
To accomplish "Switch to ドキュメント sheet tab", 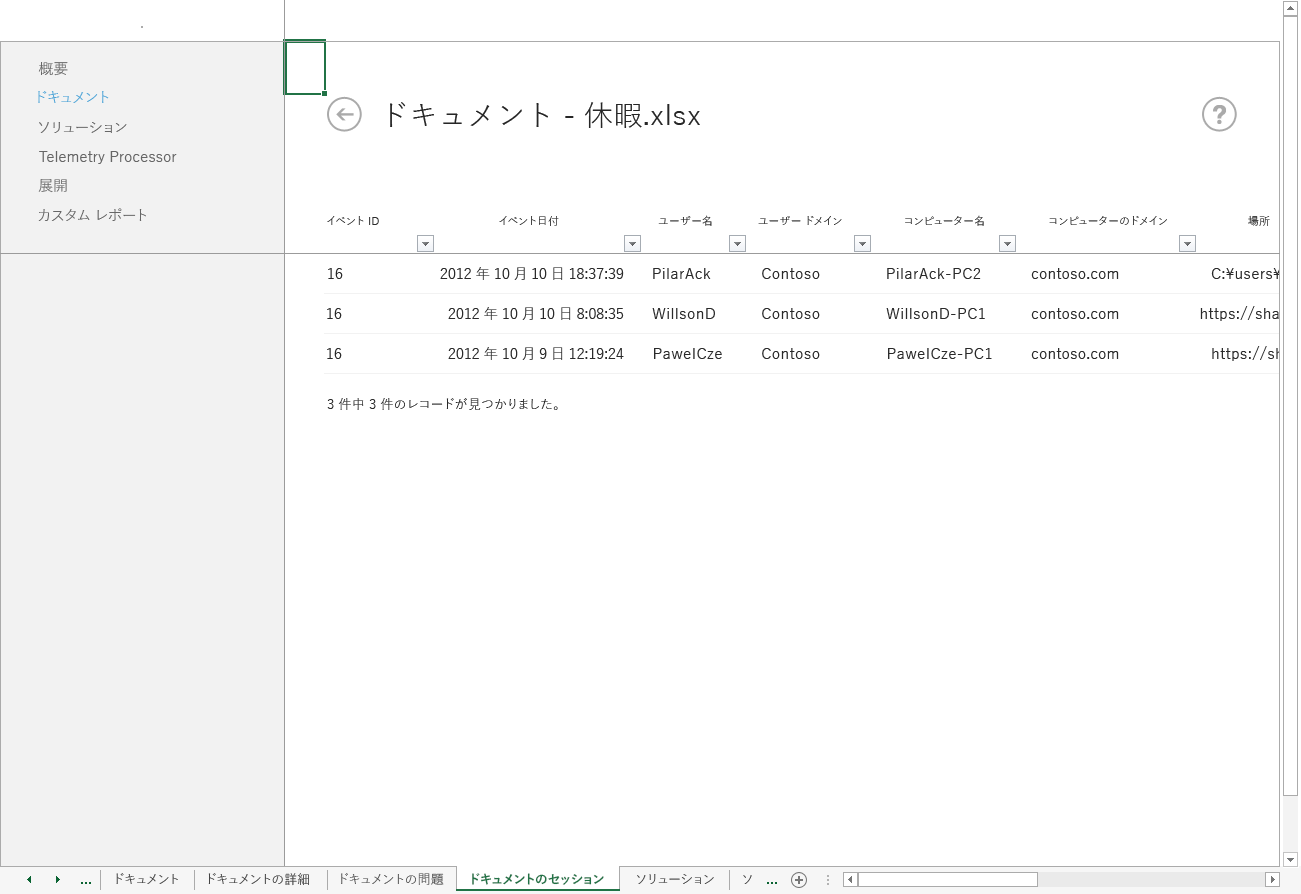I will tap(146, 879).
